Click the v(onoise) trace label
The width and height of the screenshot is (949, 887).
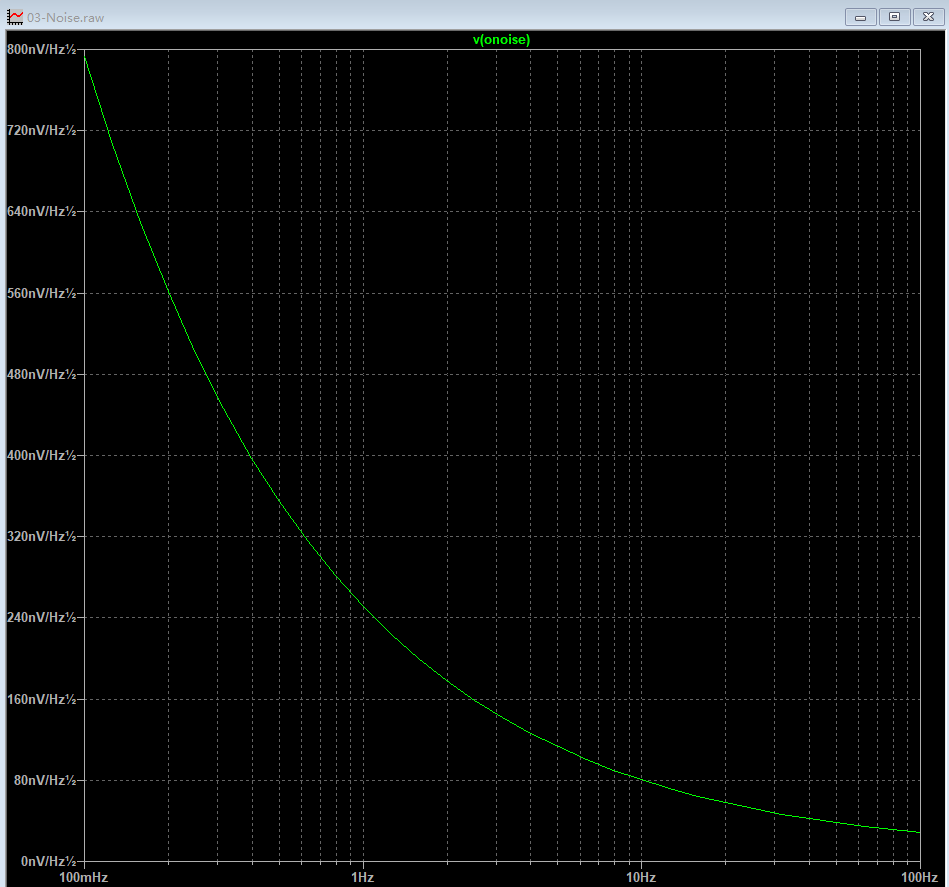click(x=501, y=40)
